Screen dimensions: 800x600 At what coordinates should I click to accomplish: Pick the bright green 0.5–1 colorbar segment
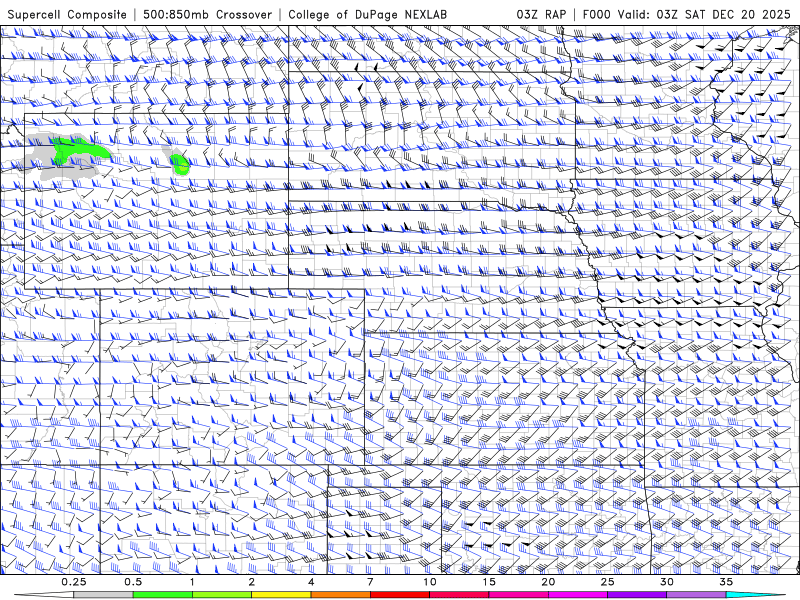[163, 595]
